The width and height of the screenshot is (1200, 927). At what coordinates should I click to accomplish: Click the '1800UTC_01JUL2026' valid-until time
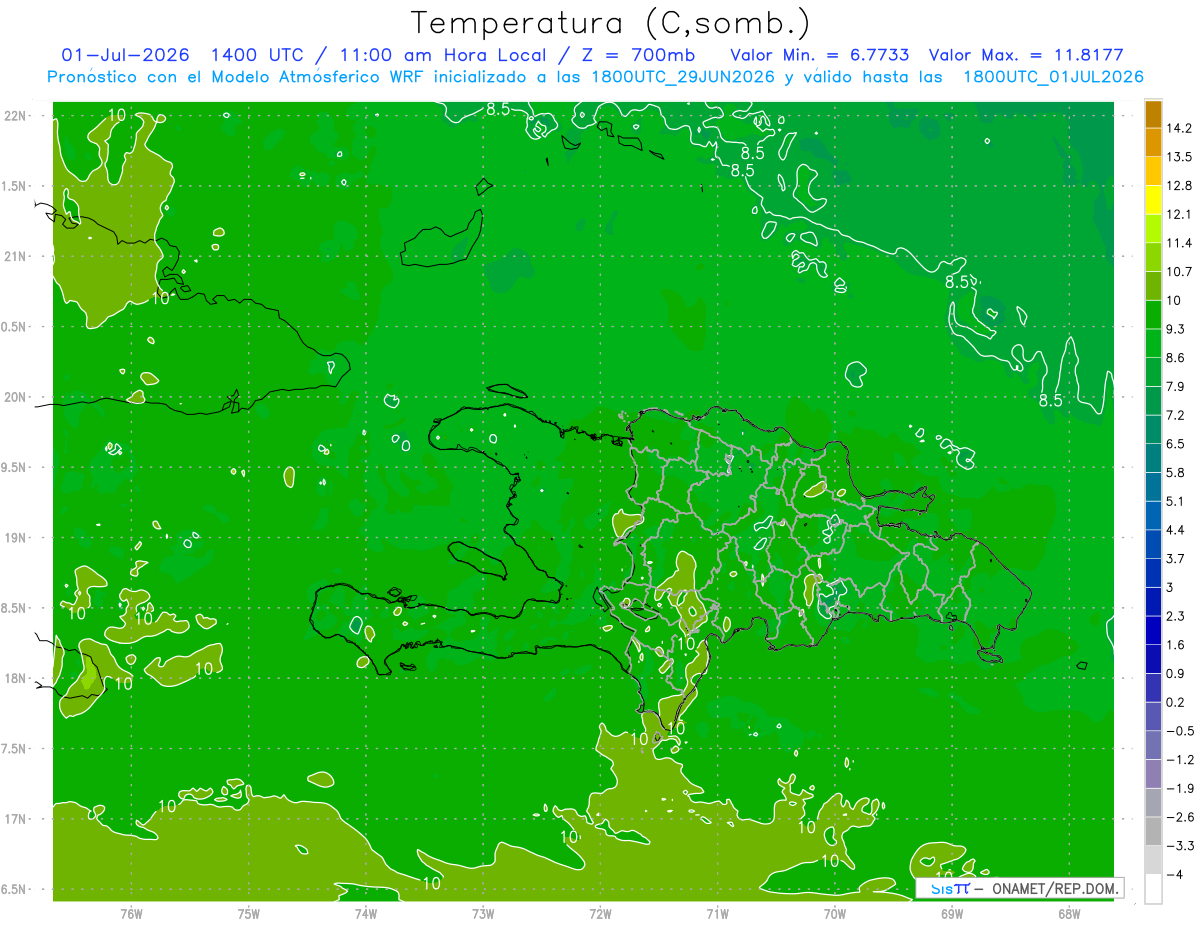pyautogui.click(x=1054, y=77)
